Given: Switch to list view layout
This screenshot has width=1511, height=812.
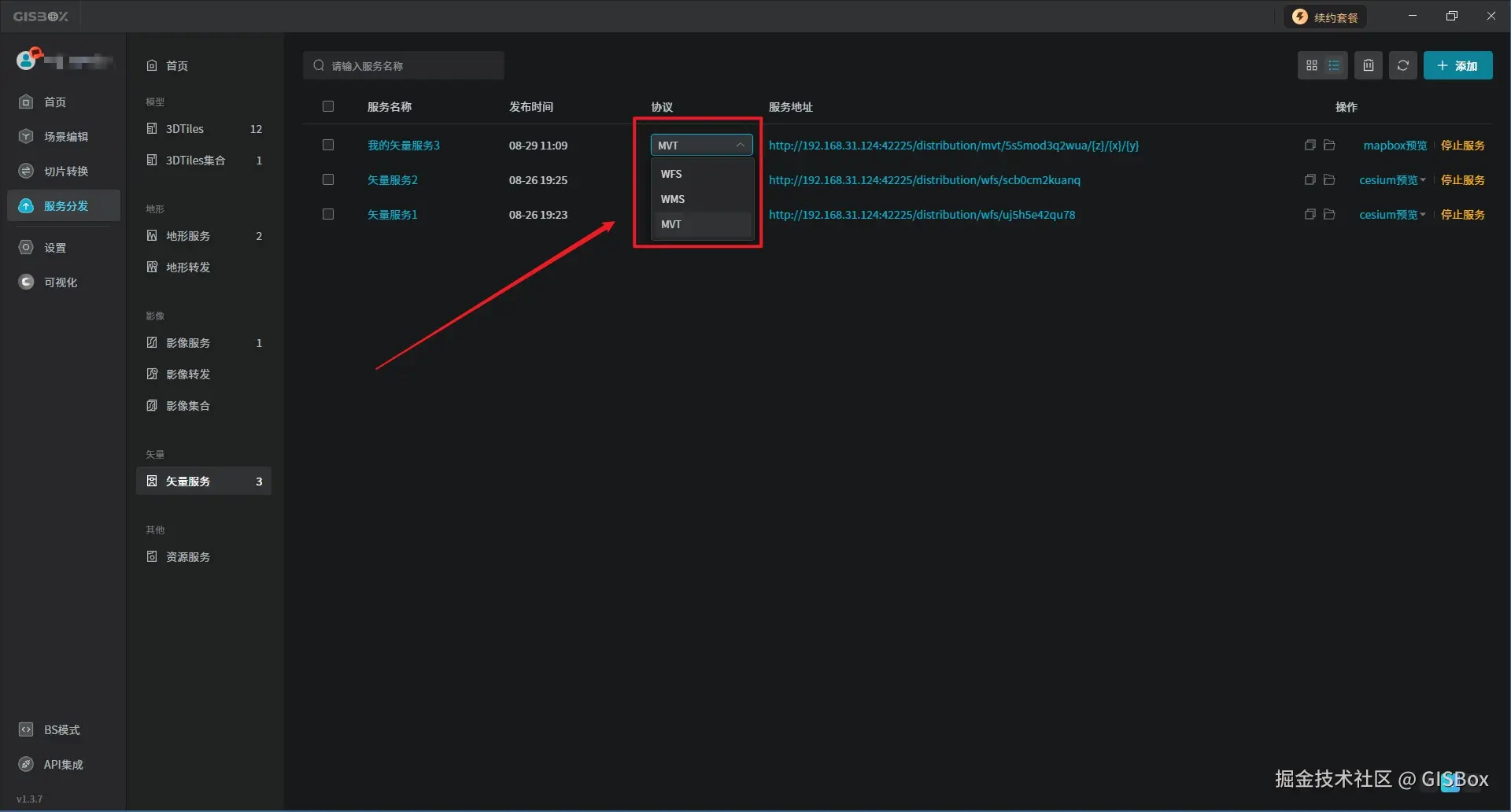Looking at the screenshot, I should (x=1334, y=66).
